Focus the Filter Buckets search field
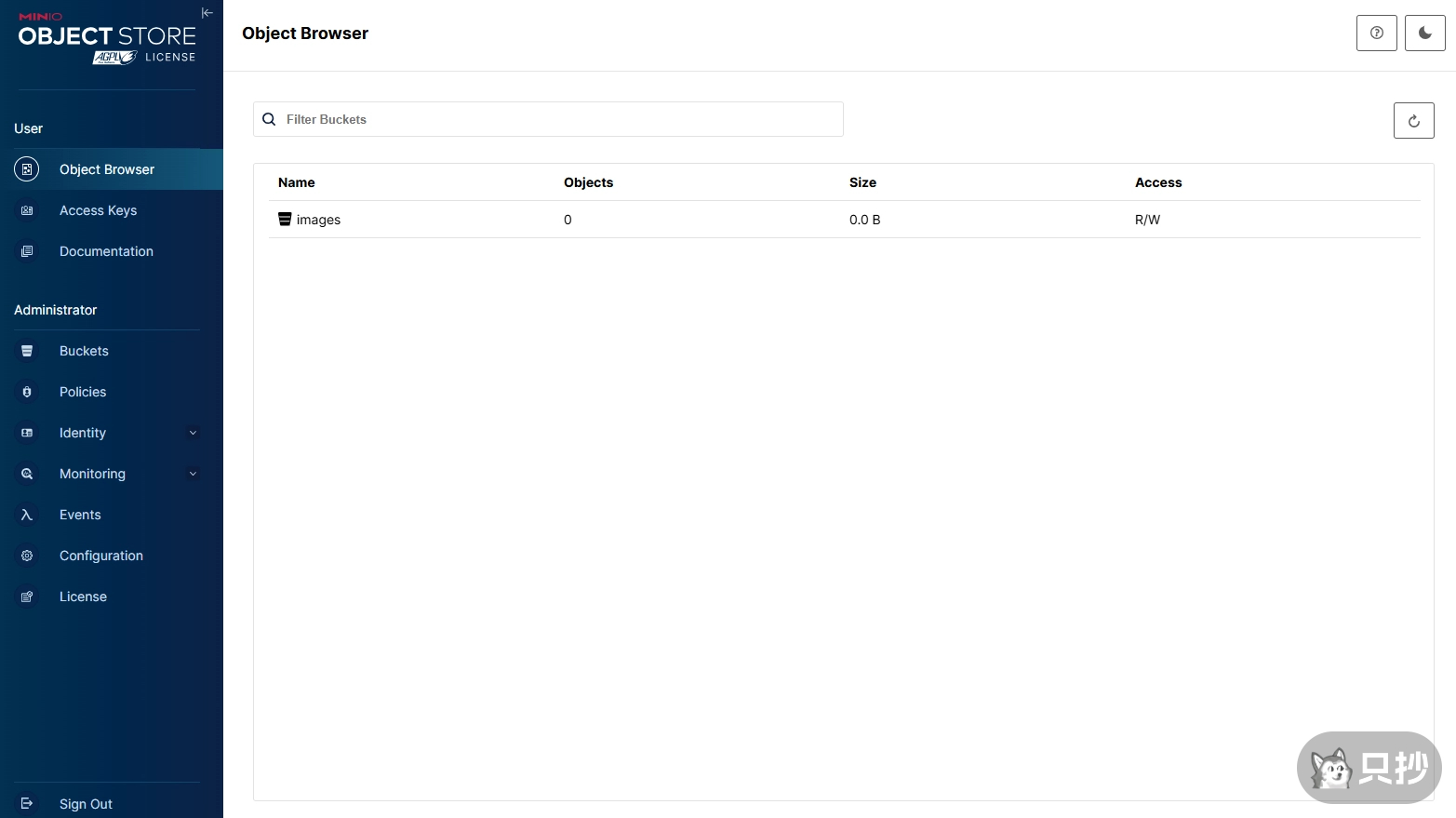 (x=558, y=119)
